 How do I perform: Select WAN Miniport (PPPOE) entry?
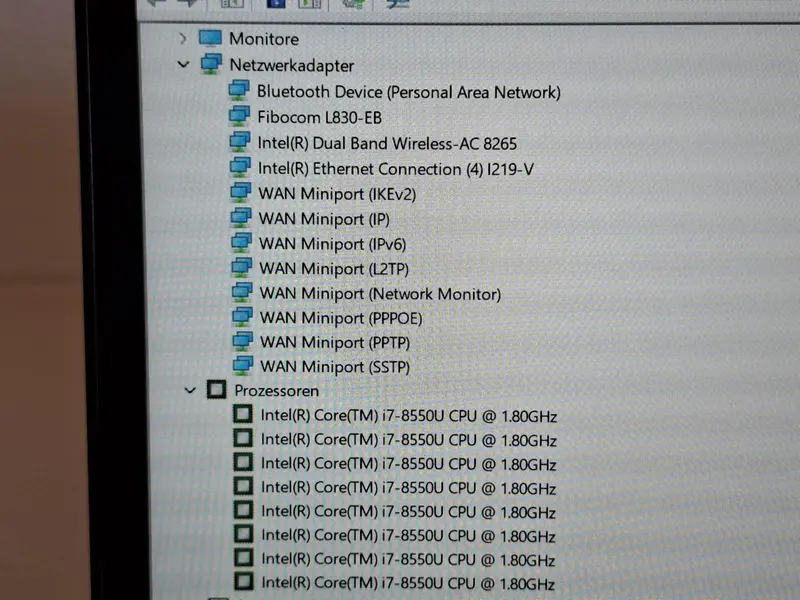pos(341,318)
